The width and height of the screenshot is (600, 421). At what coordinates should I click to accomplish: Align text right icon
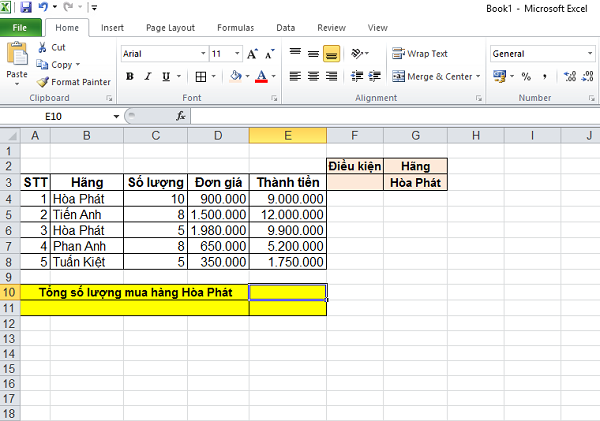coord(331,77)
